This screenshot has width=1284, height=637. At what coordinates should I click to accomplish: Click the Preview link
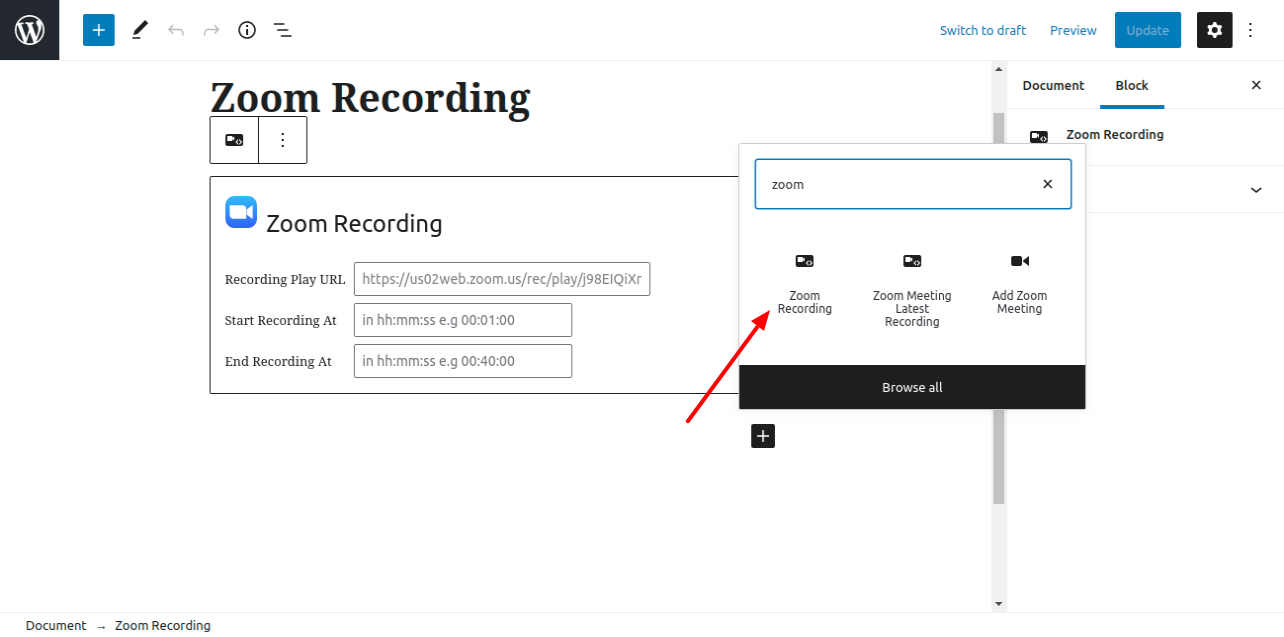[1073, 30]
